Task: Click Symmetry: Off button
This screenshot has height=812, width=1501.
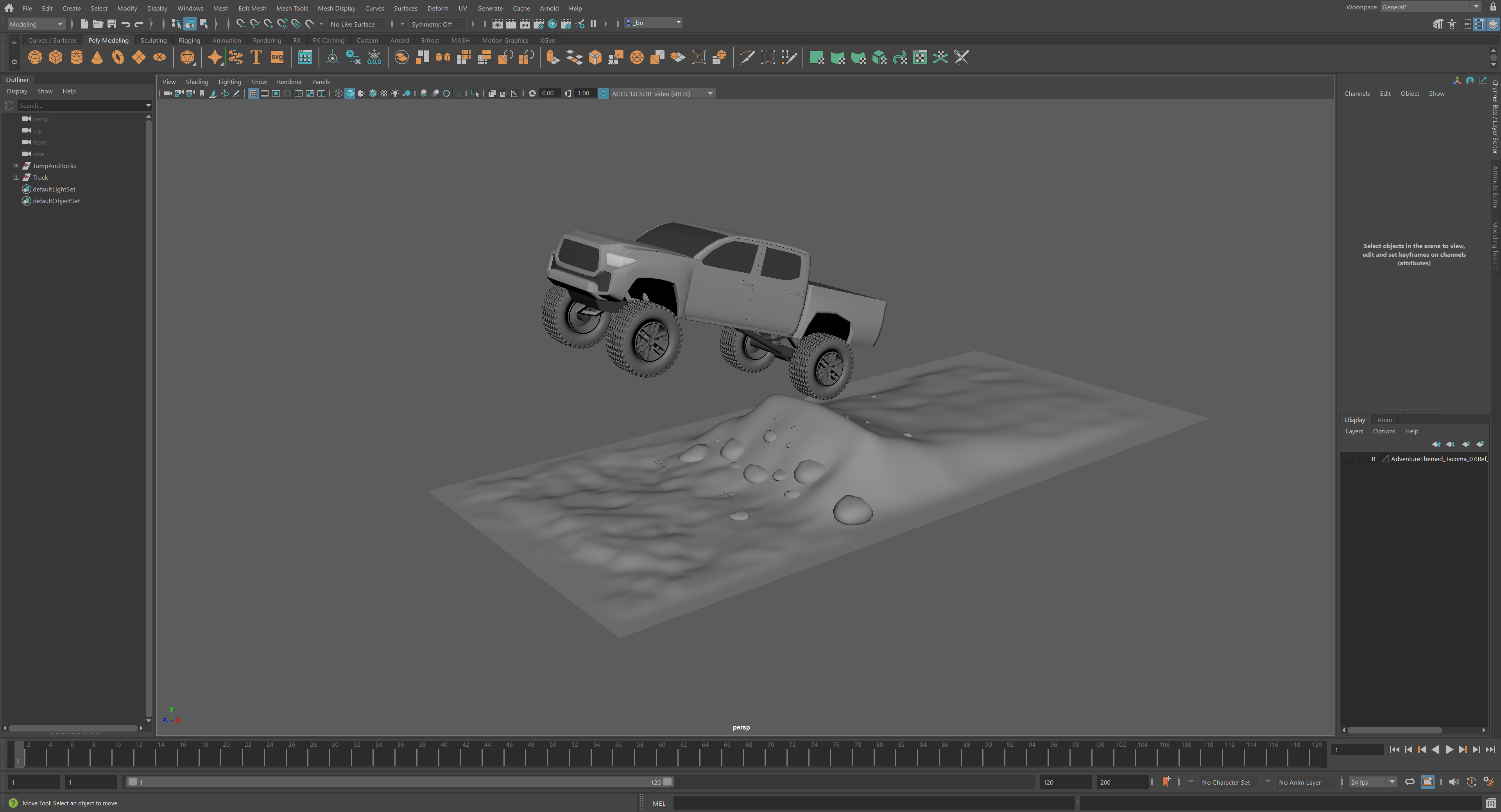Action: tap(432, 24)
